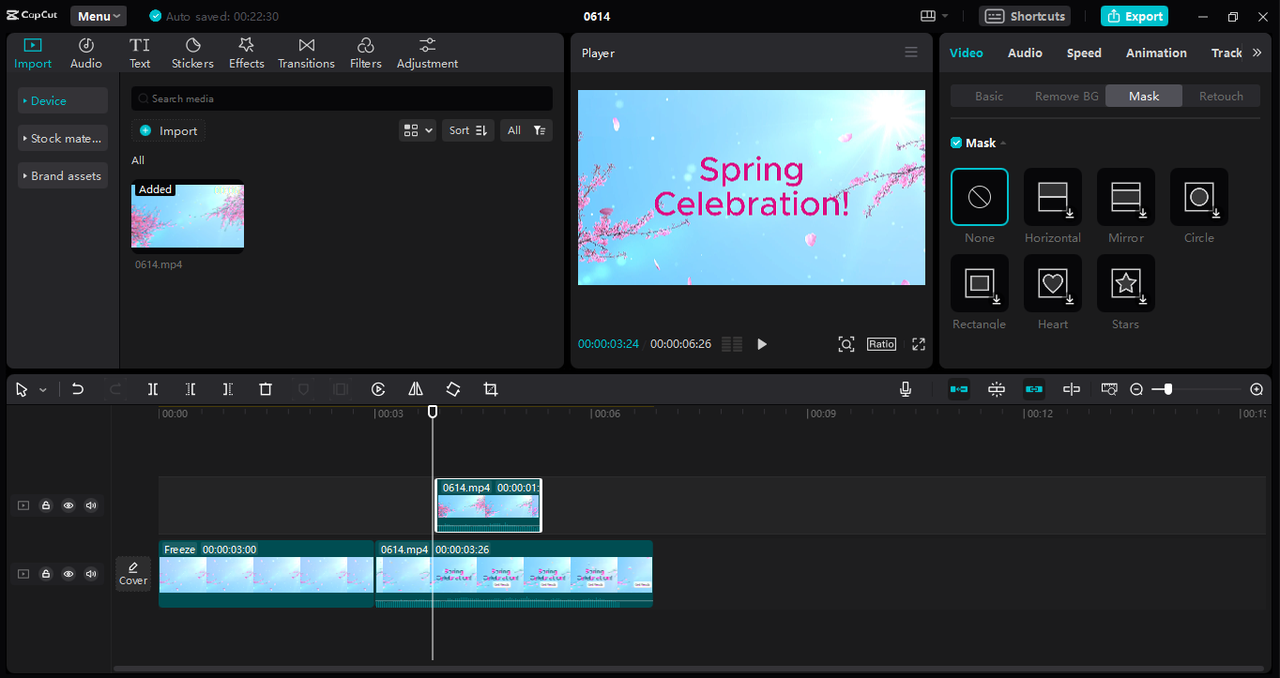Image resolution: width=1280 pixels, height=678 pixels.
Task: Select the Heart mask shape
Action: coord(1052,283)
